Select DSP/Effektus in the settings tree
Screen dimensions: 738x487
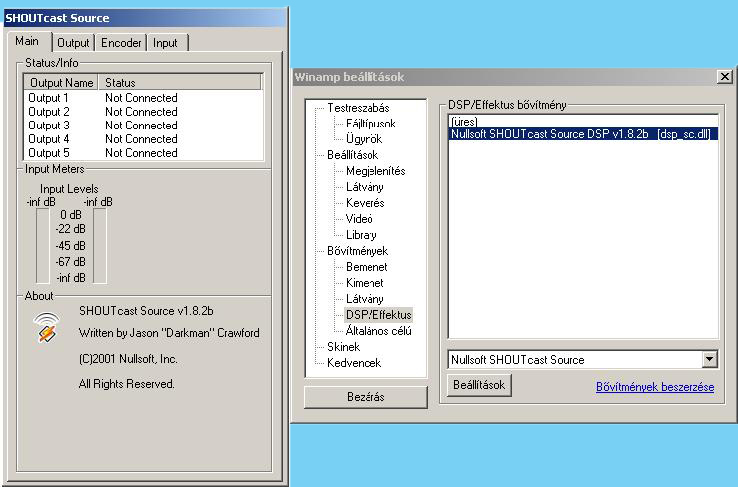(378, 315)
